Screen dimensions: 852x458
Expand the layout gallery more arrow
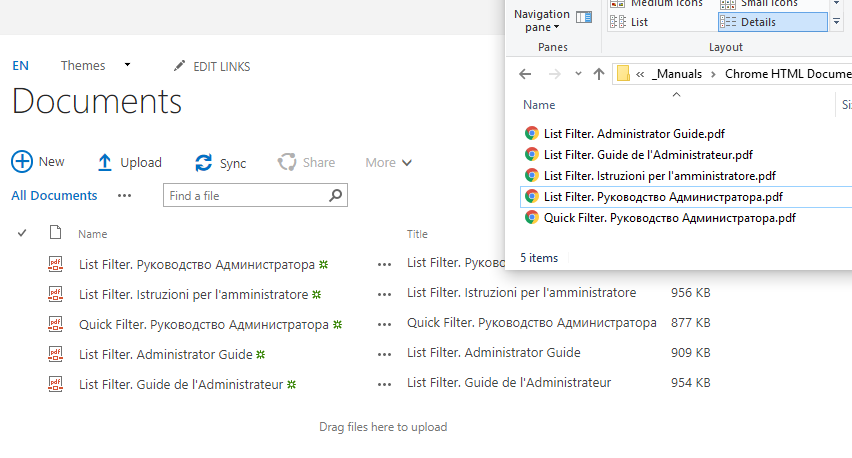pos(837,22)
